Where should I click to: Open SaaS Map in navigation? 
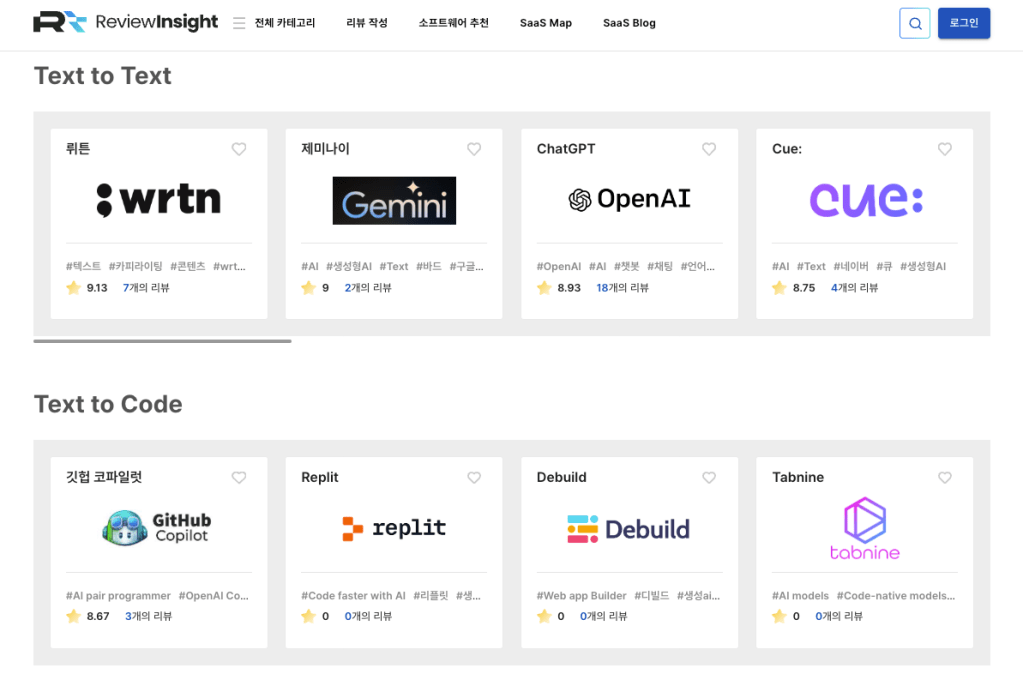(545, 23)
